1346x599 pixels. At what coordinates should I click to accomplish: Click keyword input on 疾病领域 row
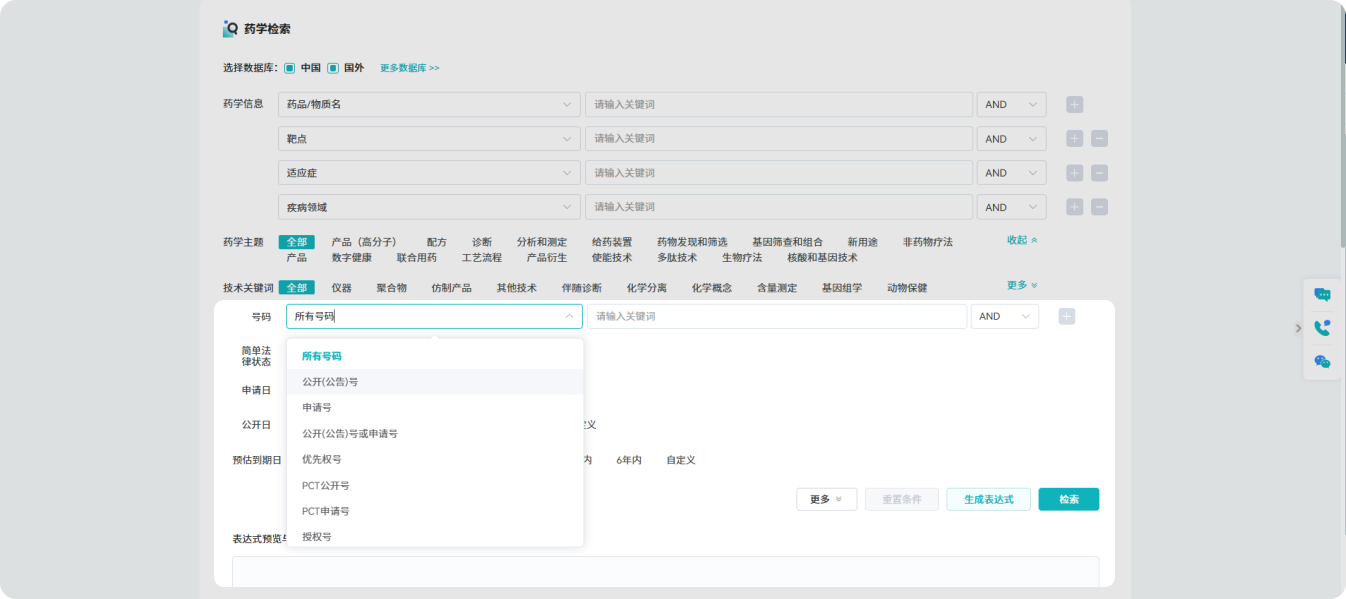[779, 207]
